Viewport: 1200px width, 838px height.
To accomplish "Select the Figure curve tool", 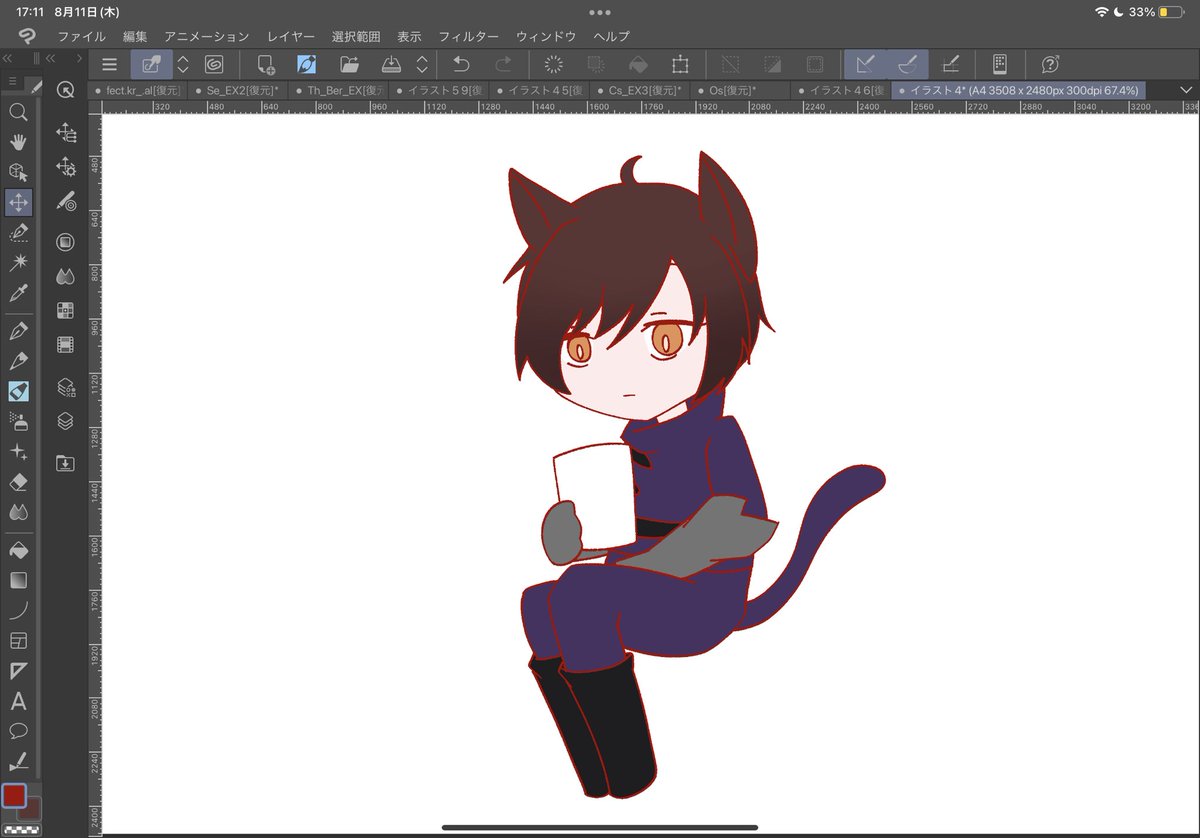I will tap(18, 610).
